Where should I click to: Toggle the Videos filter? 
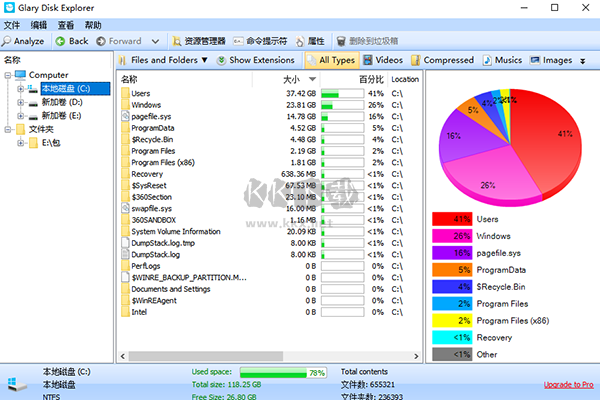tap(383, 60)
